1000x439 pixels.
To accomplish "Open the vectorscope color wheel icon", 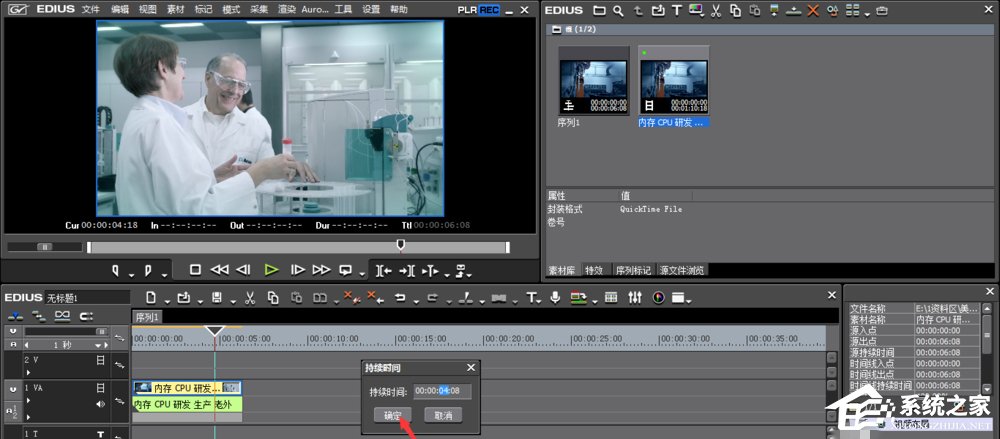I will 658,297.
